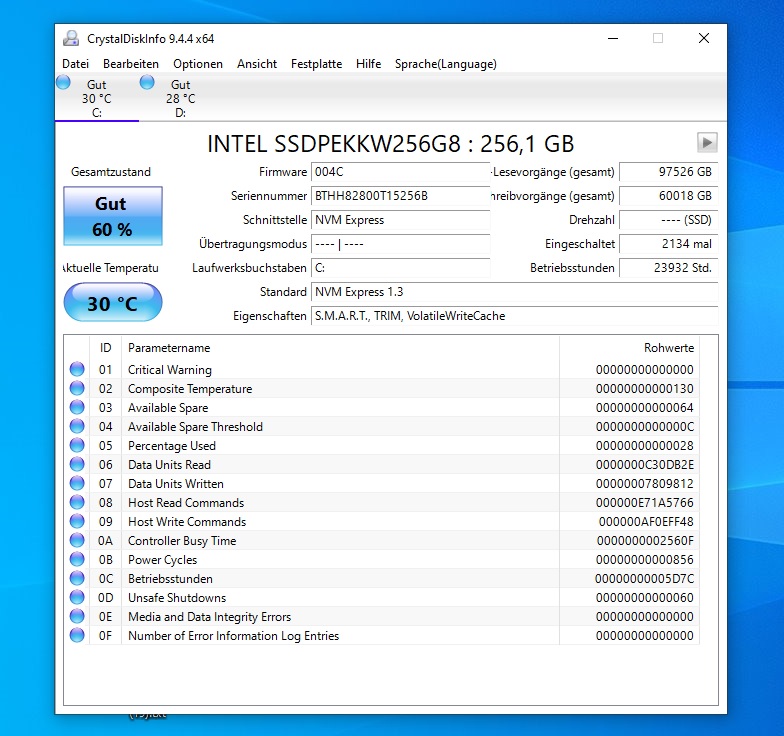
Task: Open the Bearbeiten menu
Action: [131, 64]
